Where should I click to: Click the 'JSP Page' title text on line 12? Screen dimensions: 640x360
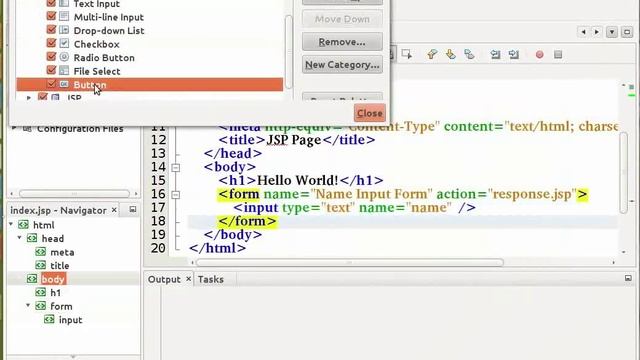294,140
